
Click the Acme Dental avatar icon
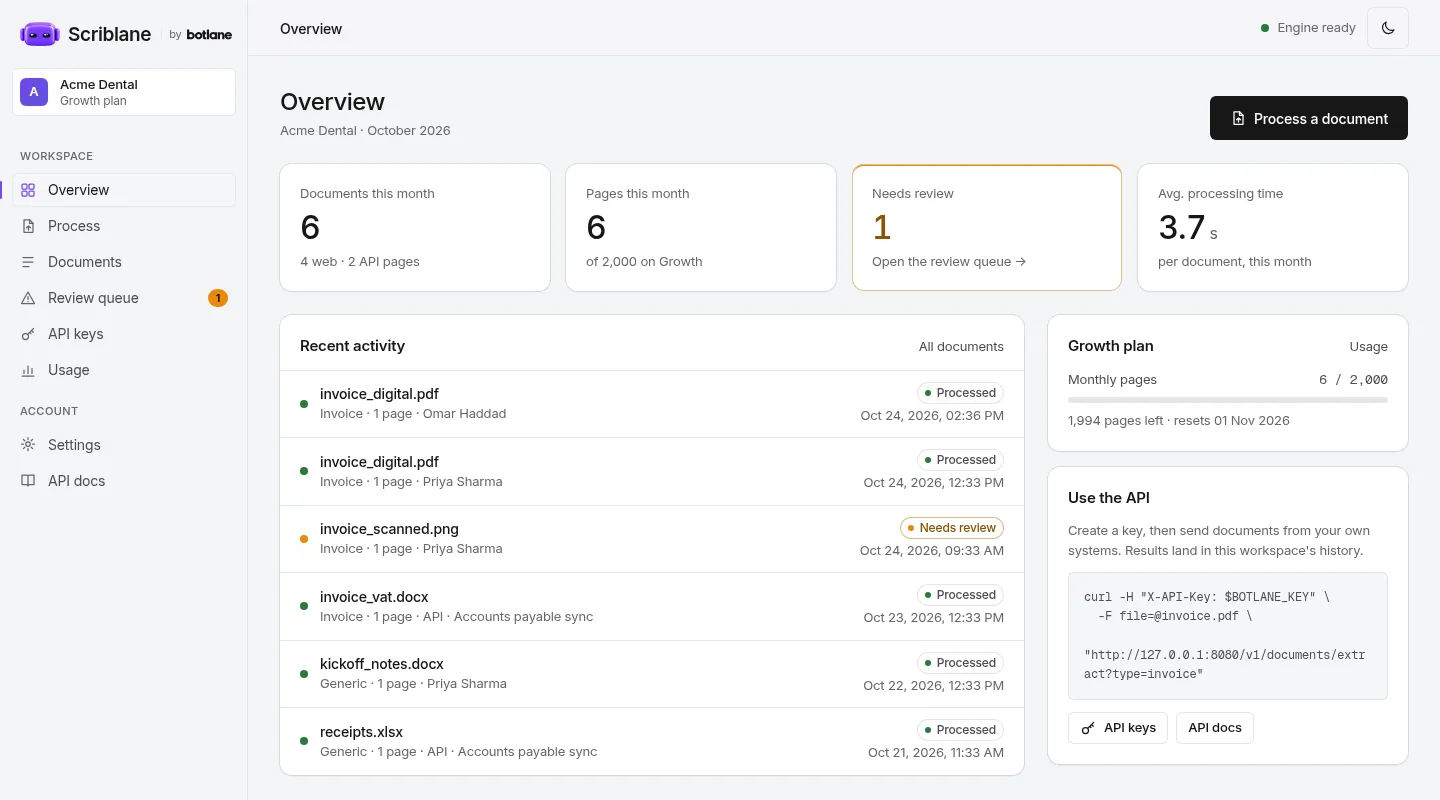tap(34, 92)
